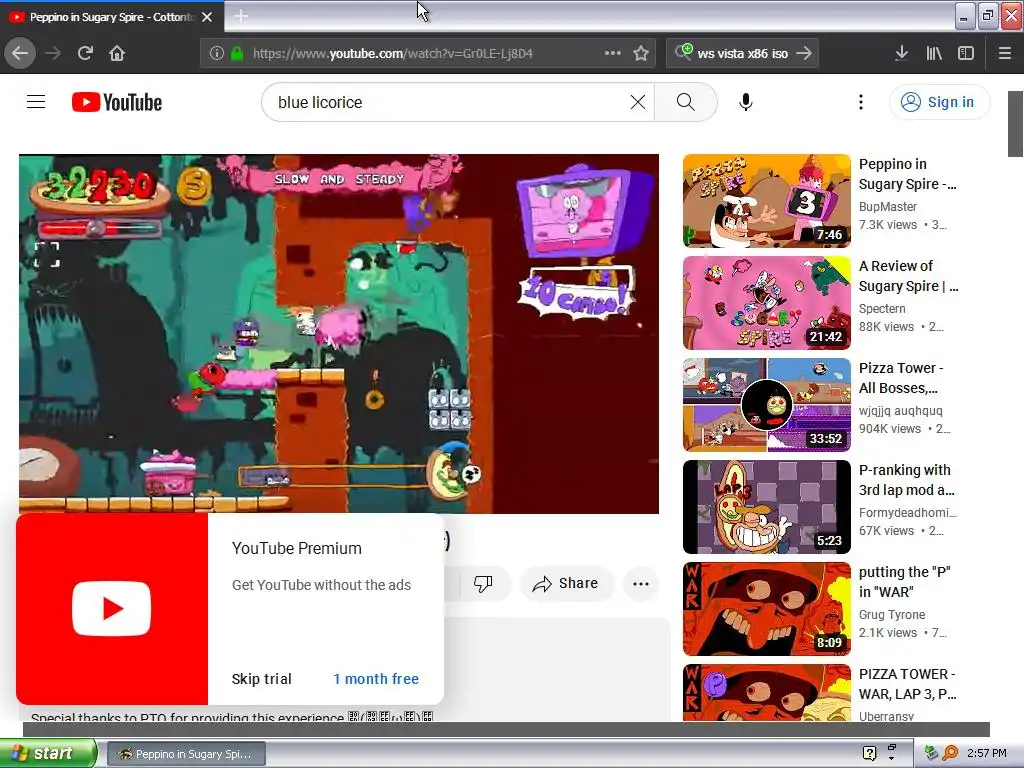This screenshot has width=1024, height=768.
Task: Select Peppino in Sugary Spi taskbar button
Action: [x=186, y=754]
